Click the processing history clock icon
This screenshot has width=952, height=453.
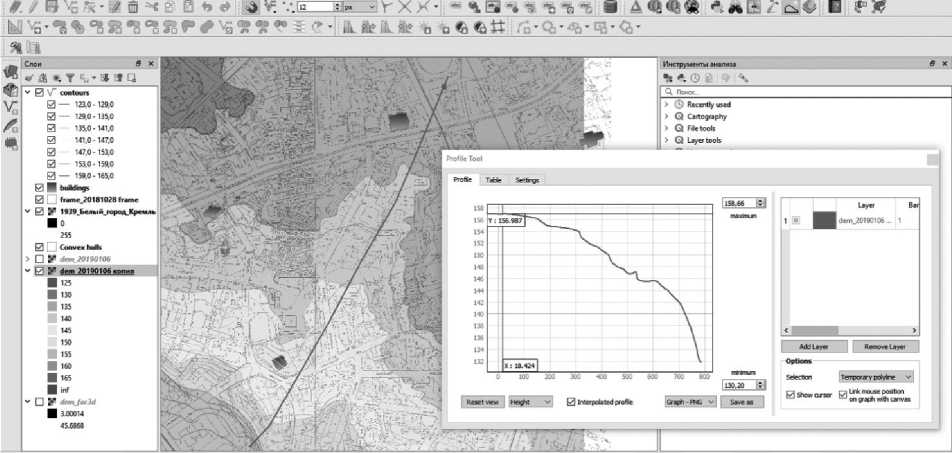[696, 77]
